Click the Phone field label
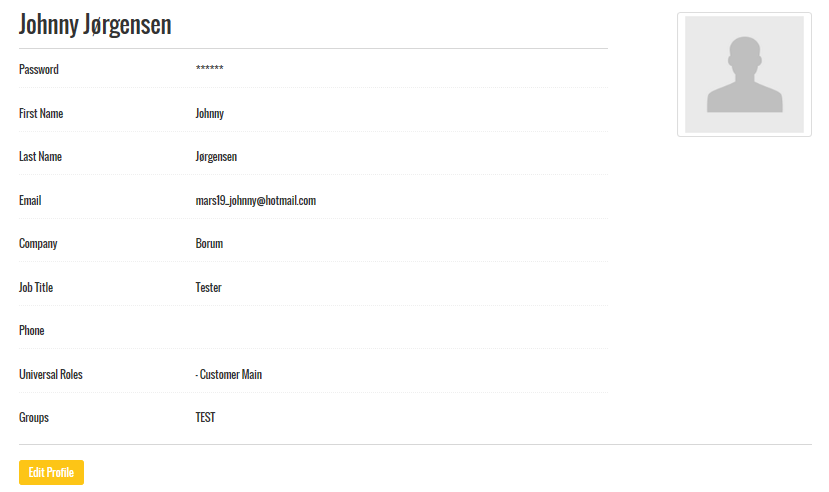 coord(32,331)
